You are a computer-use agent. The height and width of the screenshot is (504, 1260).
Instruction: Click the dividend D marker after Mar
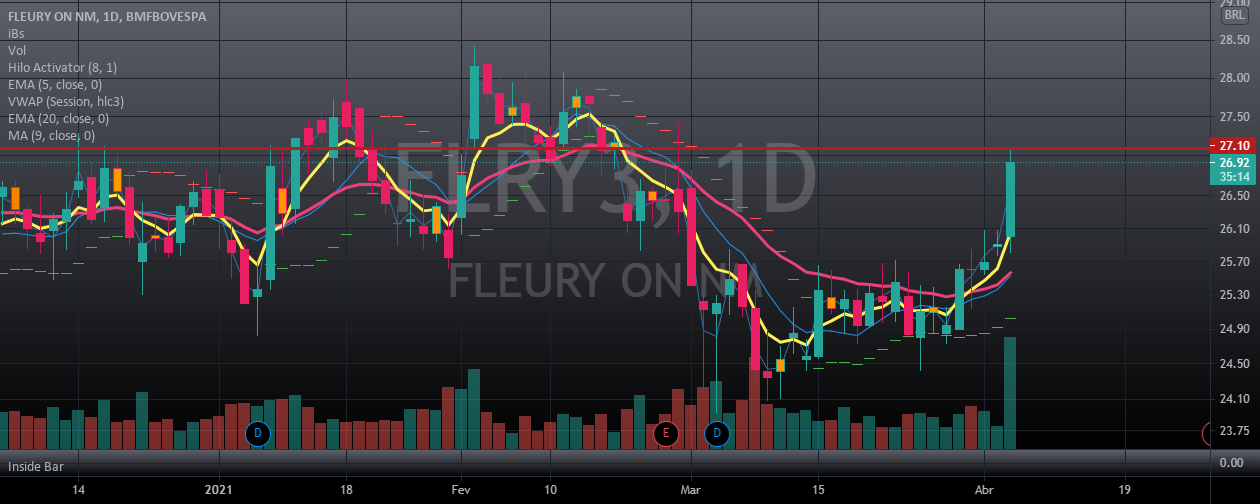[717, 434]
